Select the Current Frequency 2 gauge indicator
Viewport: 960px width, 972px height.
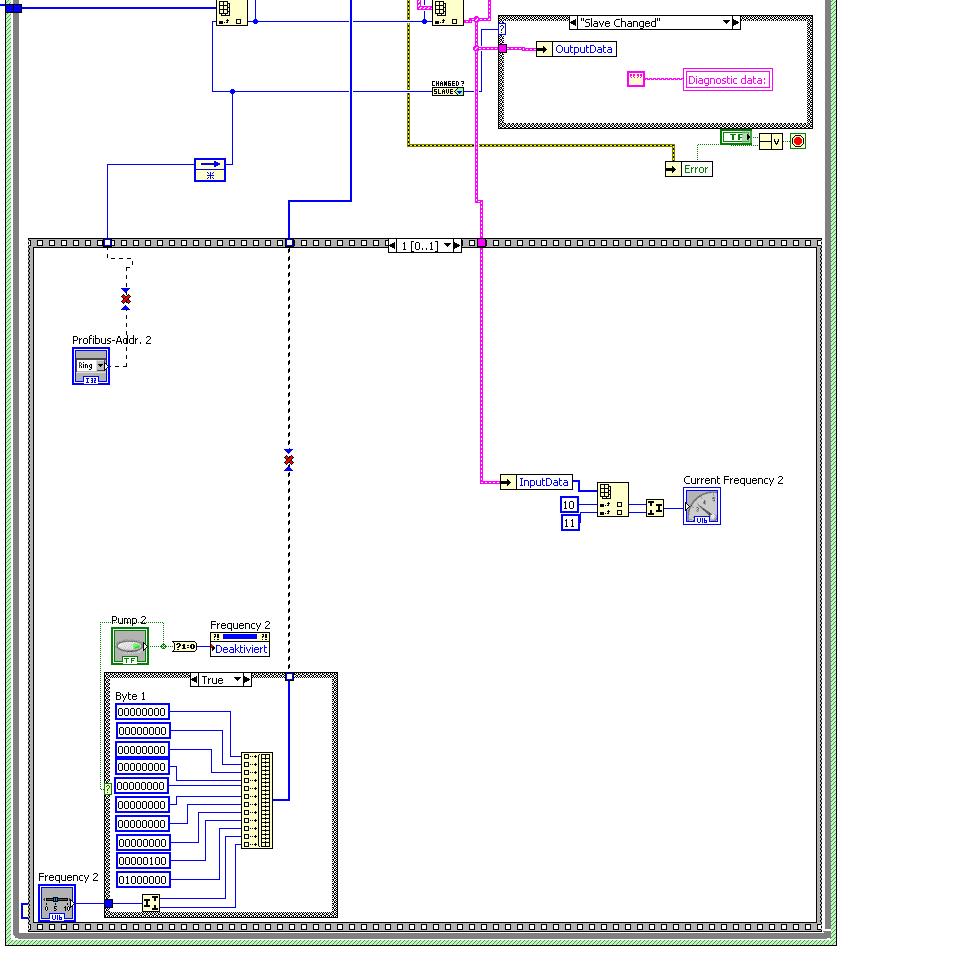tap(702, 506)
